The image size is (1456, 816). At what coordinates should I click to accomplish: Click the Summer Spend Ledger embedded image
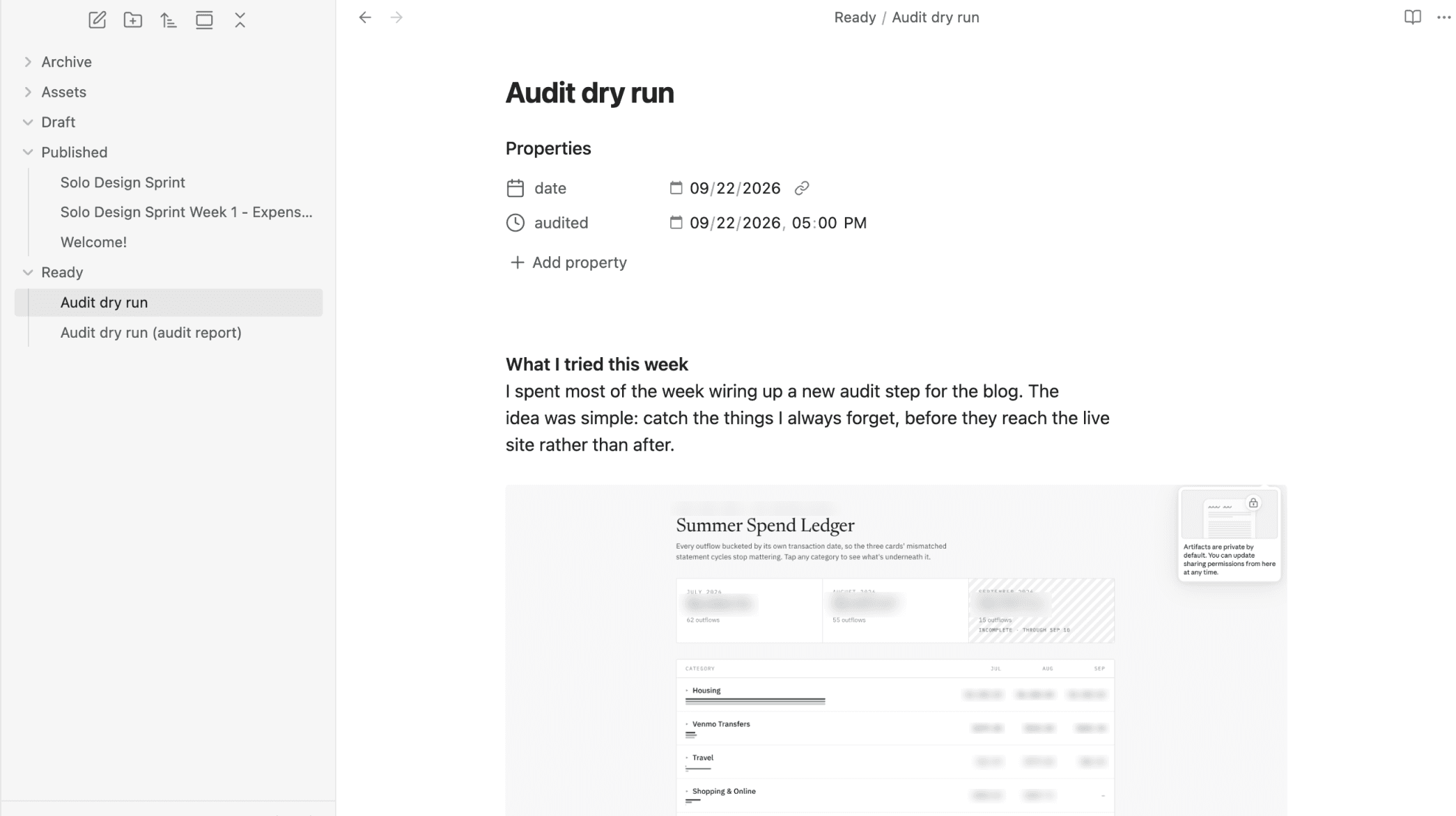(896, 650)
